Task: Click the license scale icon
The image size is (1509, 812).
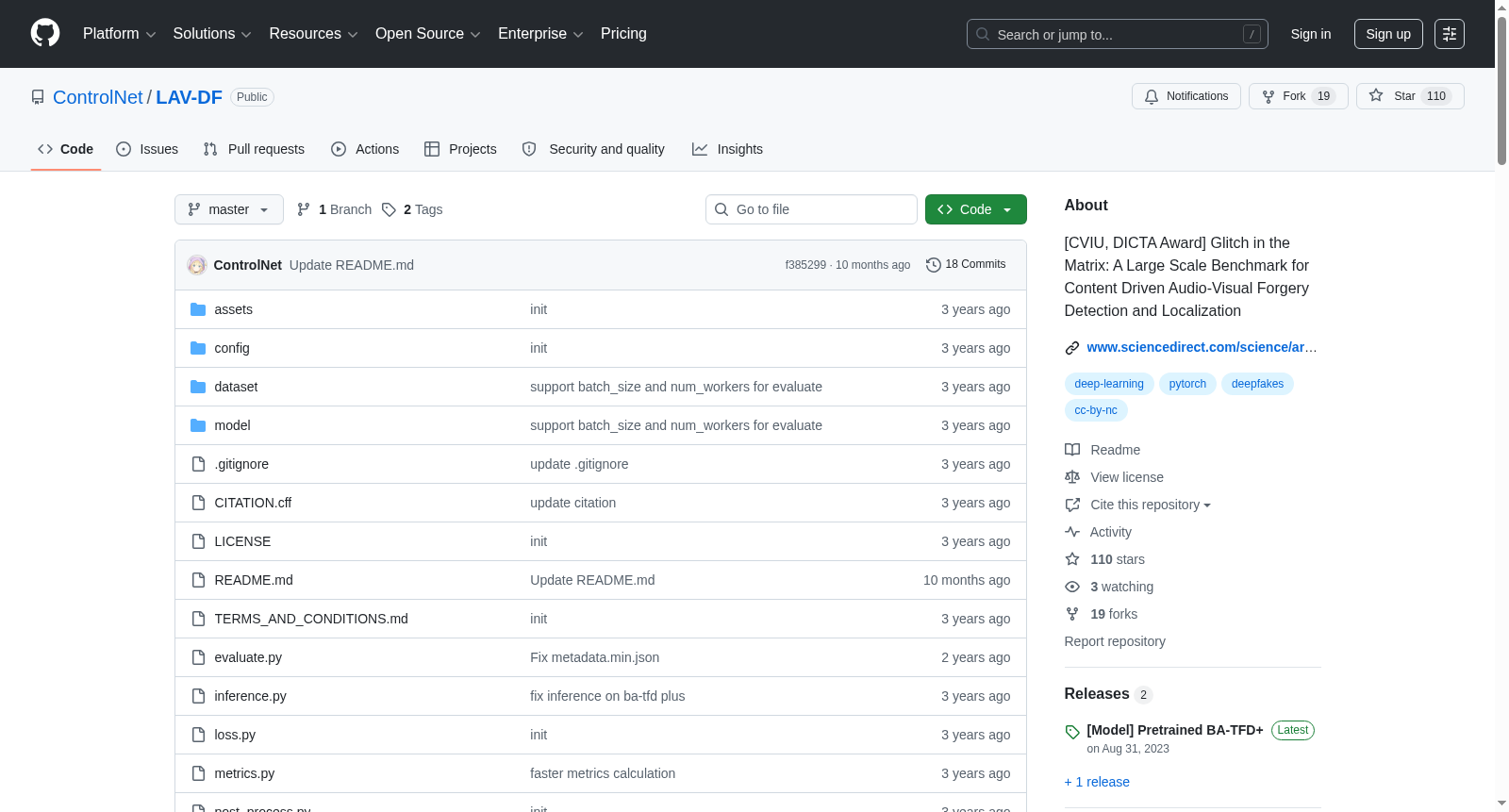Action: click(1072, 477)
